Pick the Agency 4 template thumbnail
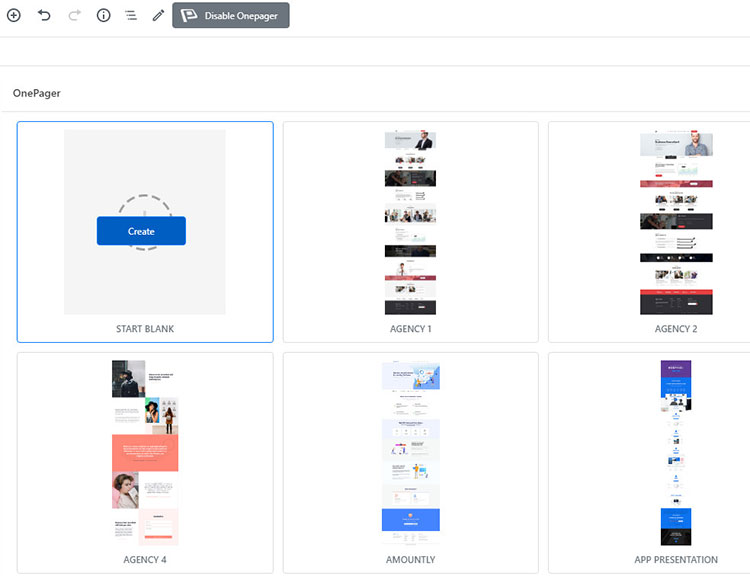Image resolution: width=750 pixels, height=576 pixels. click(145, 453)
